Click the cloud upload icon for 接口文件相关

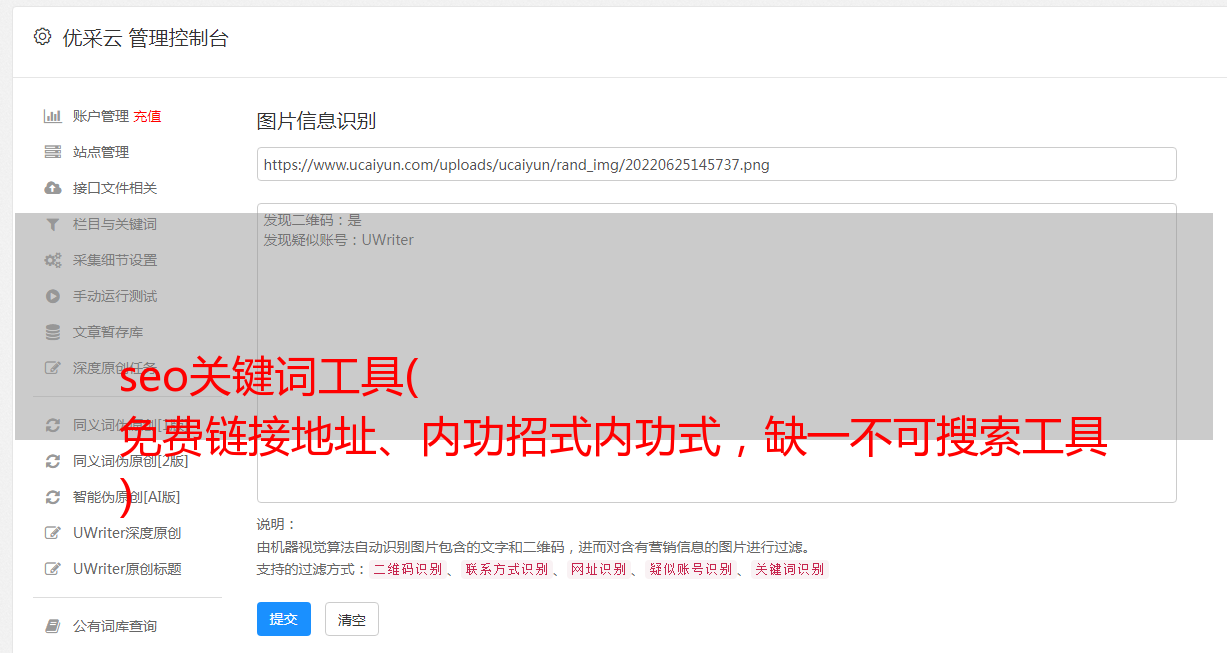[53, 188]
